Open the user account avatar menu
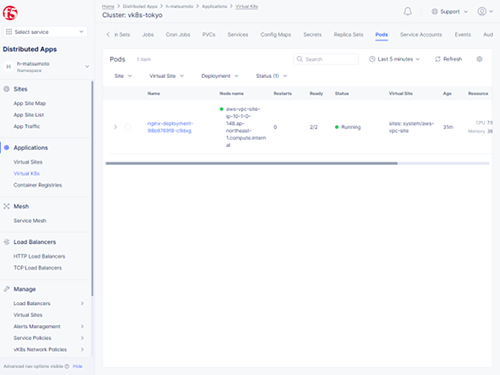 point(485,11)
